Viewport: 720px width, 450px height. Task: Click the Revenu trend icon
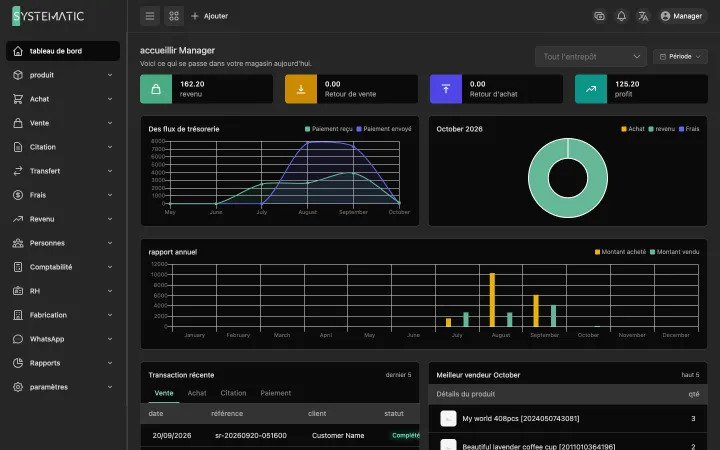click(x=18, y=219)
